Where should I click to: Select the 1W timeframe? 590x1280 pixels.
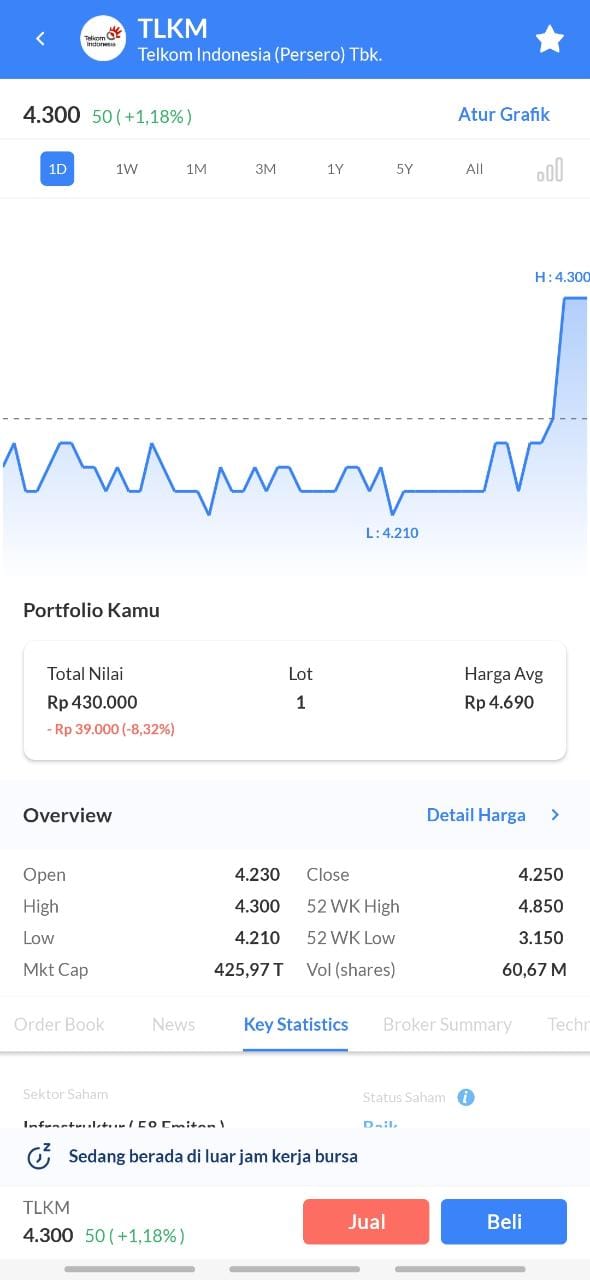(x=127, y=169)
